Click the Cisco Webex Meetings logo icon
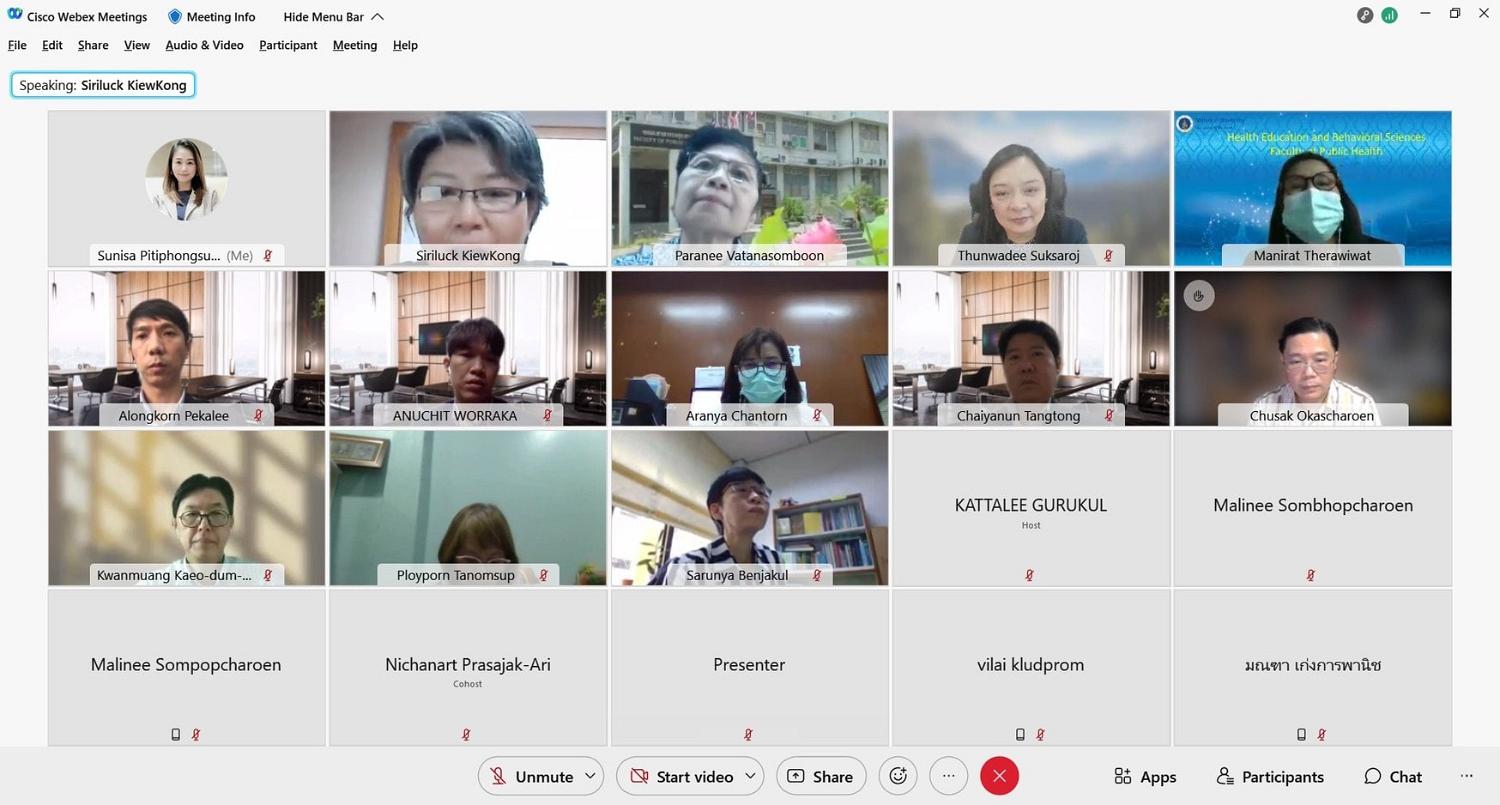The width and height of the screenshot is (1500, 805). 15,16
